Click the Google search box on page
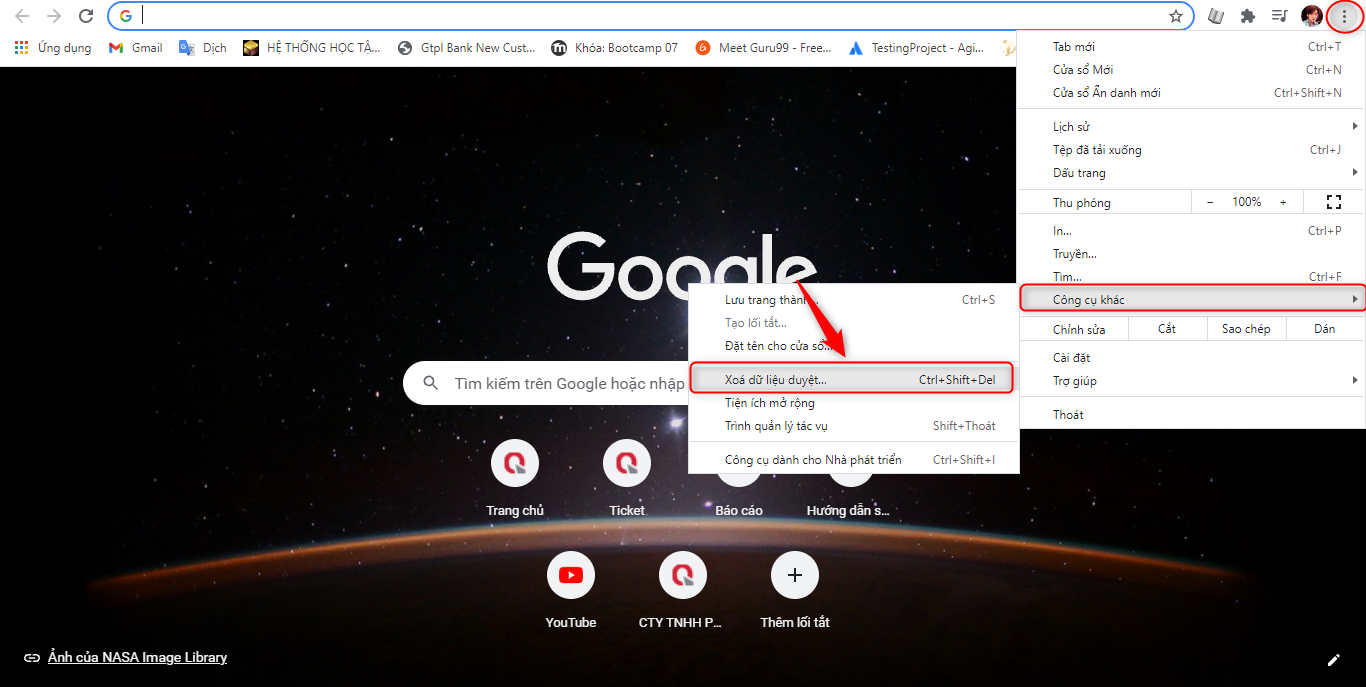Screen dimensions: 1366x687 (x=545, y=383)
